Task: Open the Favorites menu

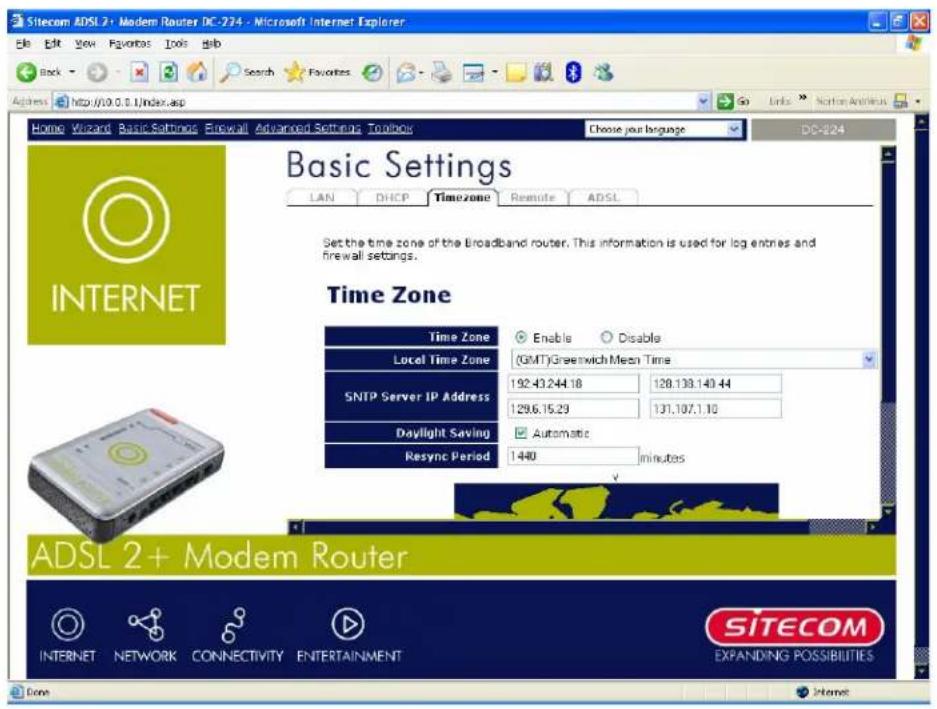Action: pos(130,44)
